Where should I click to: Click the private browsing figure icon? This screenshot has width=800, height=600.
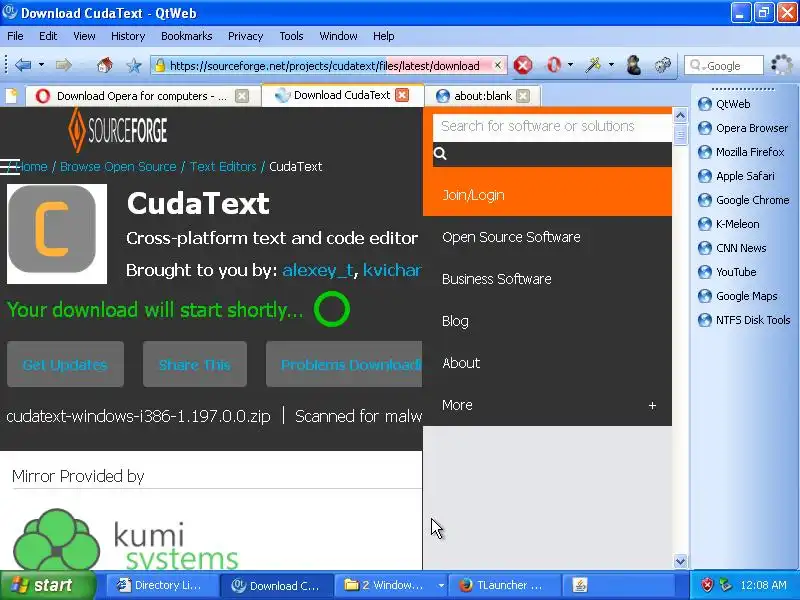[634, 65]
